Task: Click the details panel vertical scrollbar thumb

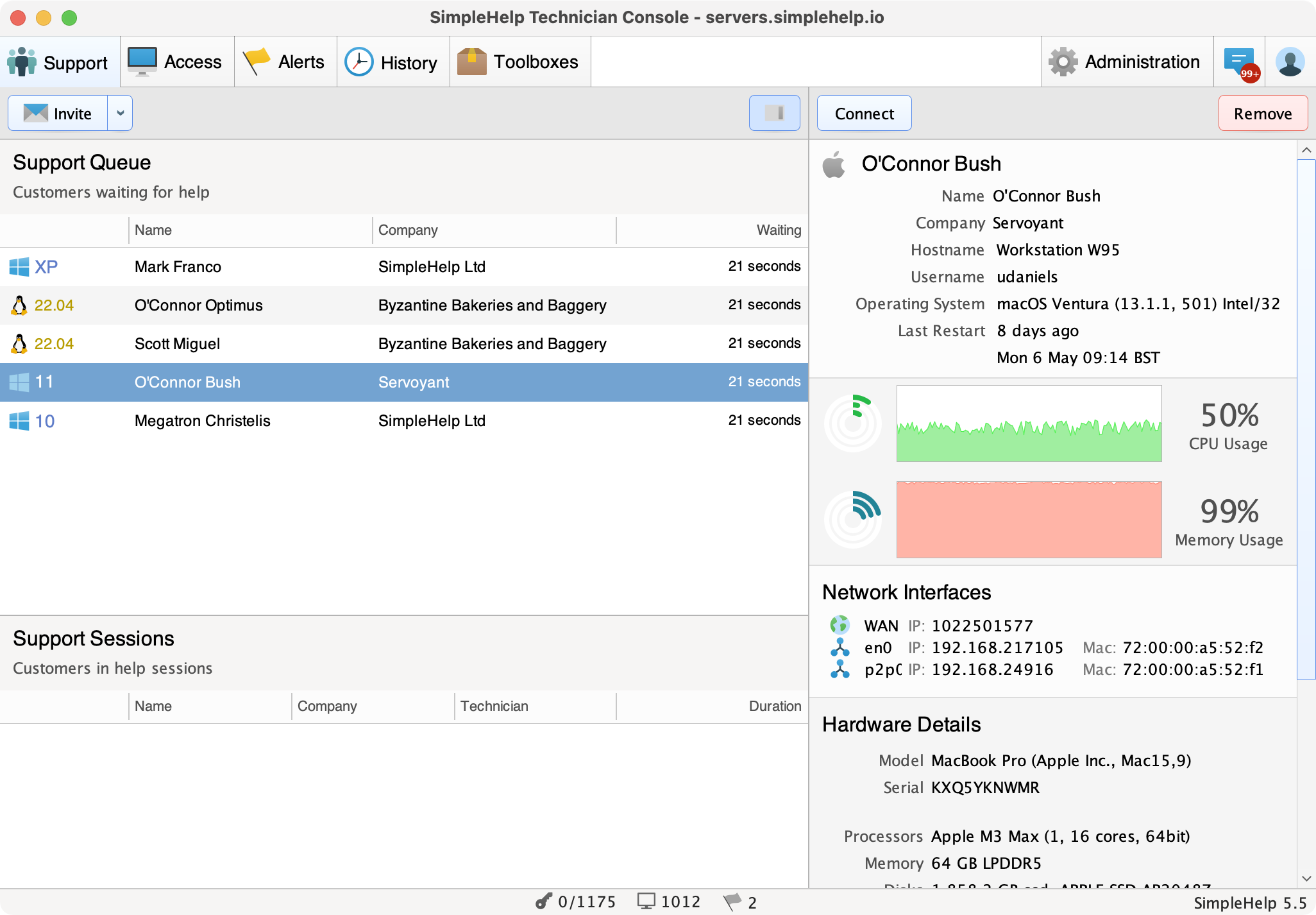Action: pyautogui.click(x=1306, y=420)
